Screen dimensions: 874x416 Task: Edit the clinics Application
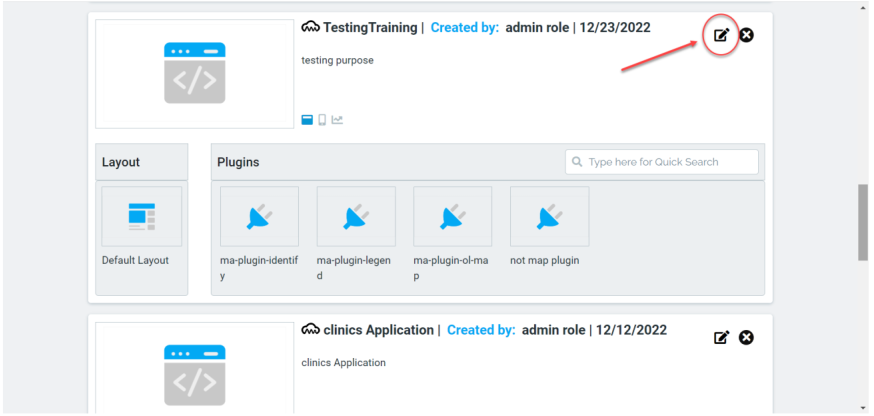click(721, 337)
